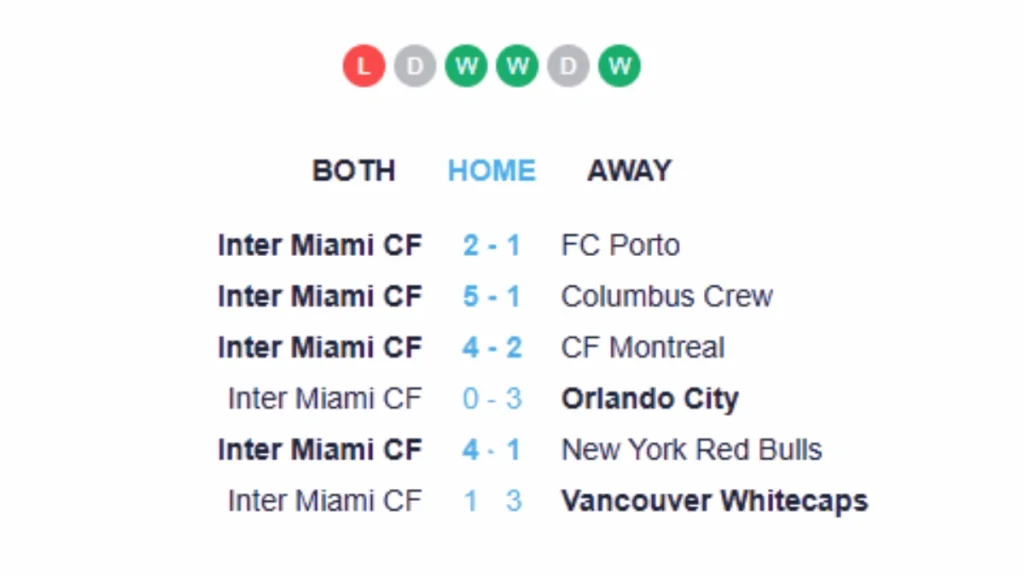Open the 4 - 2 score versus CF Montreal
Screen dimensions: 1024x576
point(492,347)
